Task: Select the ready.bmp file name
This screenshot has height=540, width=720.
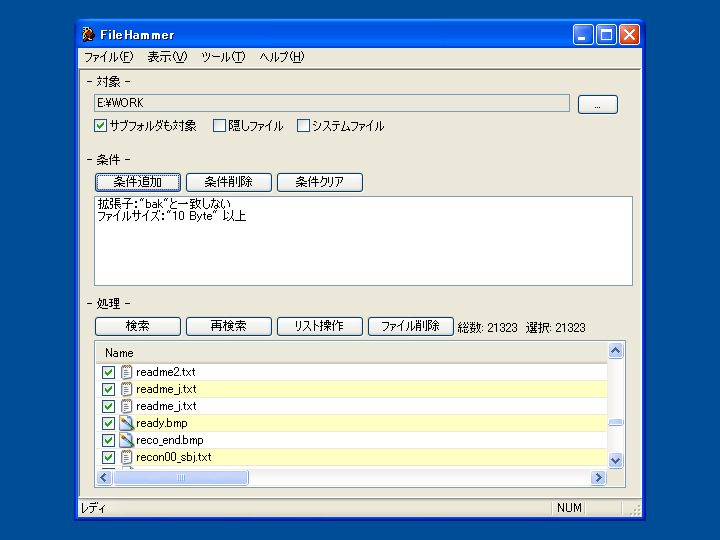Action: (x=162, y=423)
